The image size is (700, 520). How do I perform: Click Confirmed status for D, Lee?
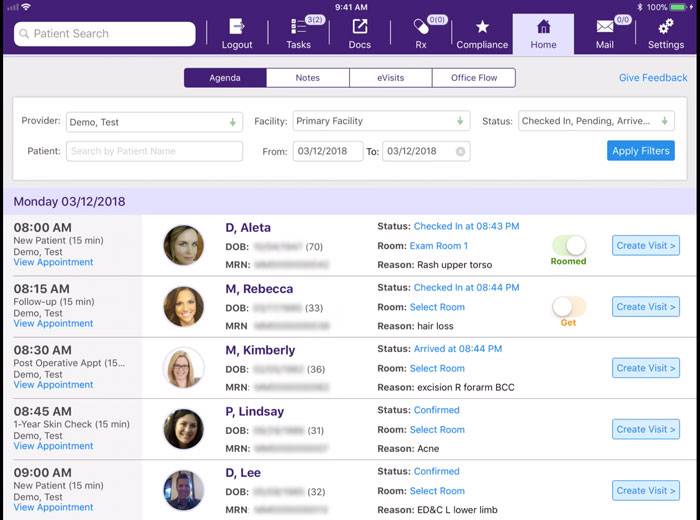[x=436, y=471]
